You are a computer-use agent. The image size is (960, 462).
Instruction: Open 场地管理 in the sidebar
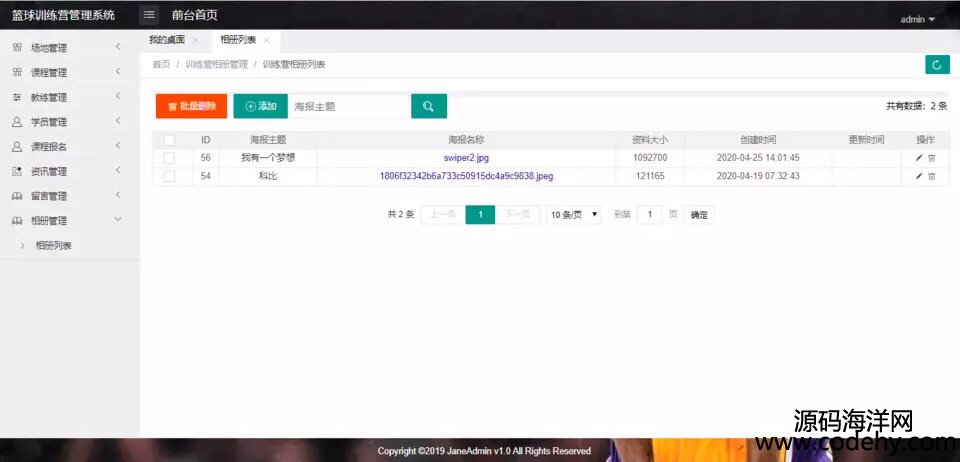click(x=49, y=48)
